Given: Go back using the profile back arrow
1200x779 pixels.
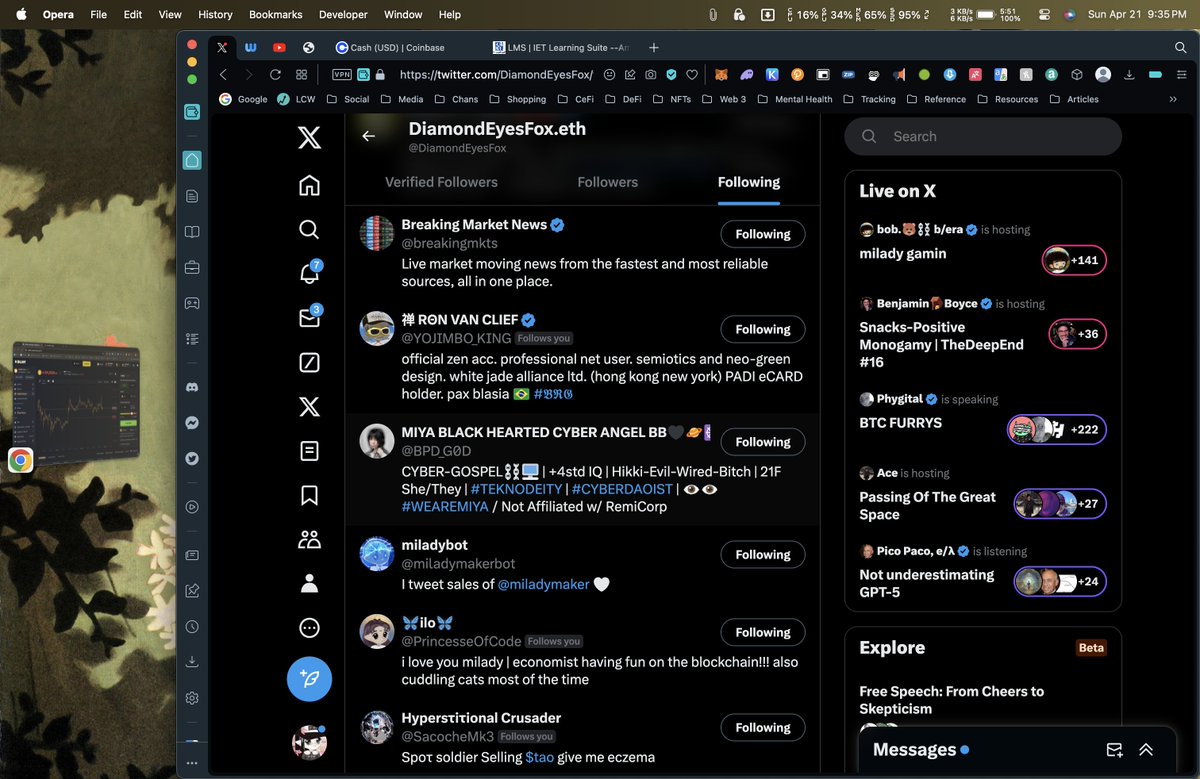Looking at the screenshot, I should 369,136.
